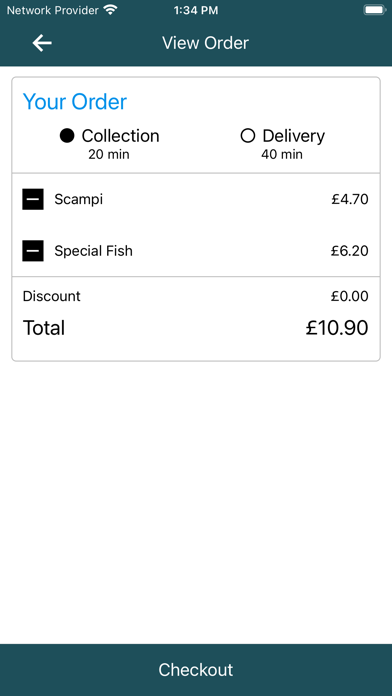Tap the £10.90 total amount
392x696 pixels.
[x=337, y=328]
